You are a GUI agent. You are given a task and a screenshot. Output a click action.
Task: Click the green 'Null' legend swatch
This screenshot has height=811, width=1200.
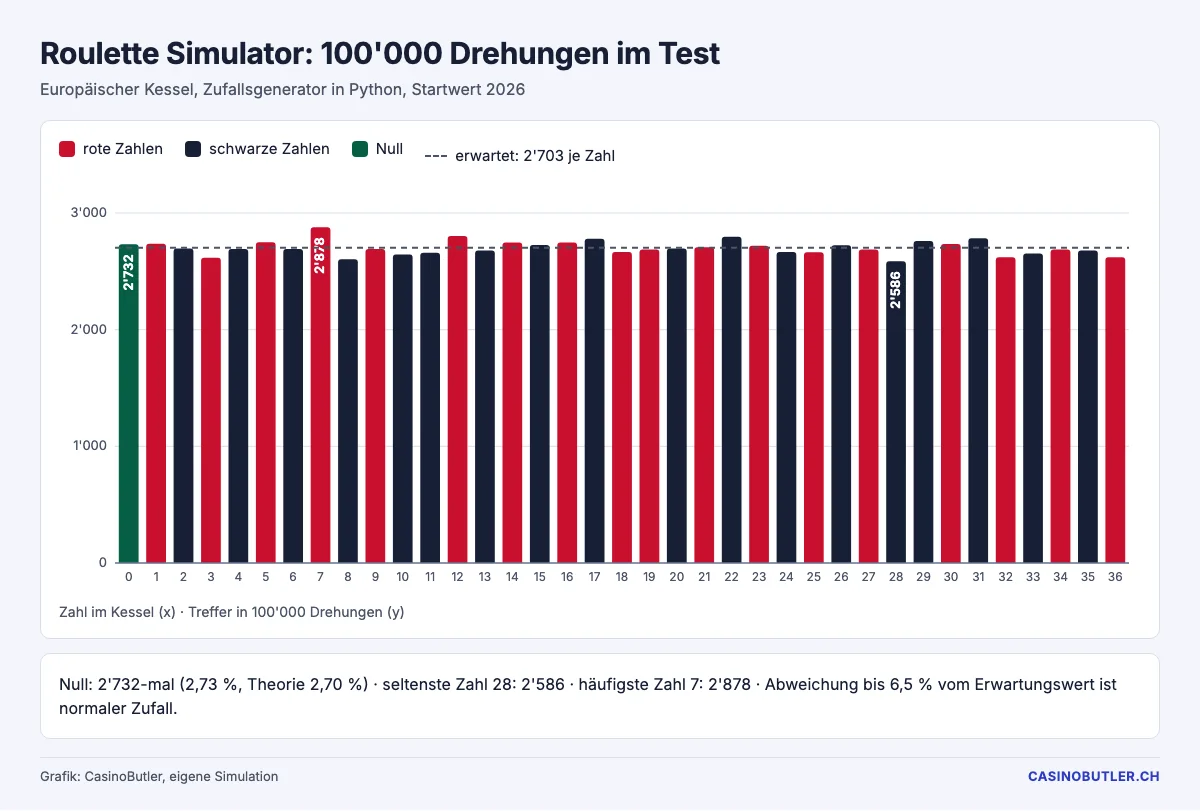[x=360, y=149]
